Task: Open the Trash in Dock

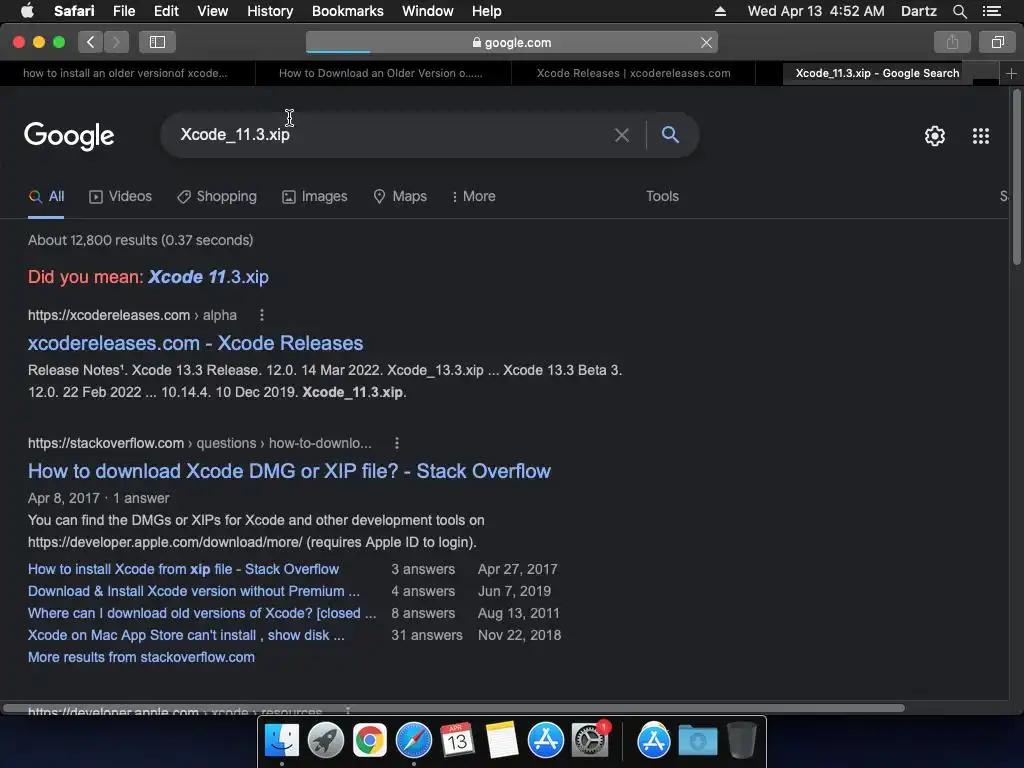Action: pyautogui.click(x=741, y=741)
